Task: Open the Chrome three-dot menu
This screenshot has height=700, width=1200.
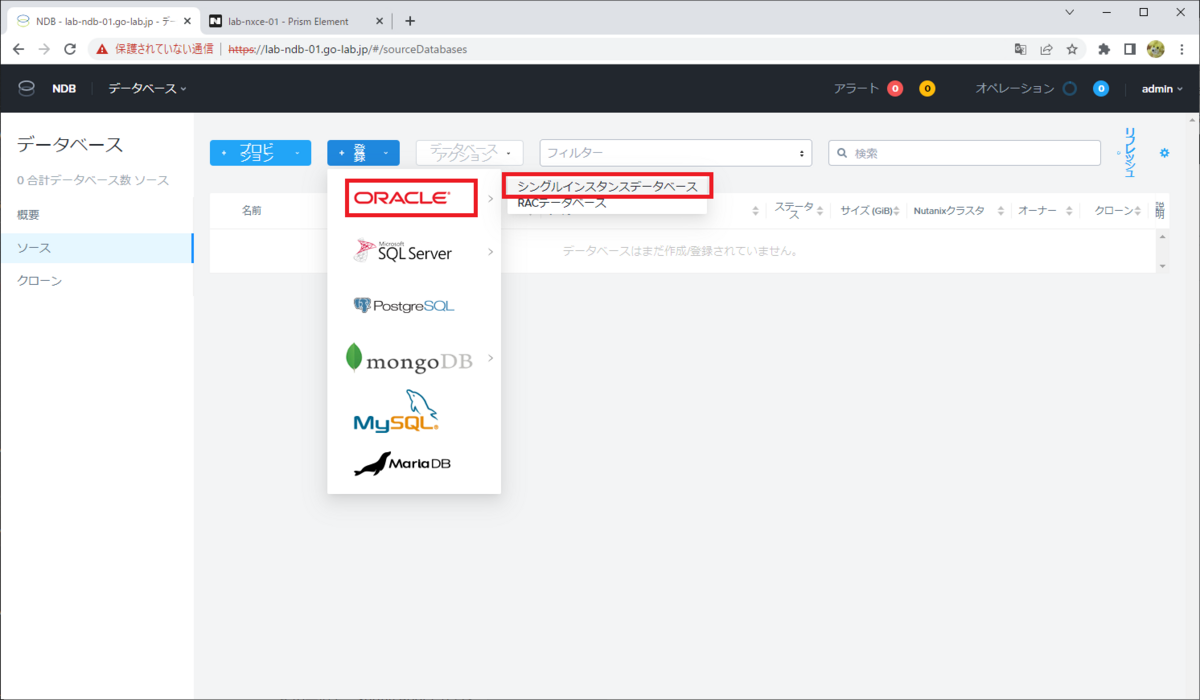Action: 1181,49
